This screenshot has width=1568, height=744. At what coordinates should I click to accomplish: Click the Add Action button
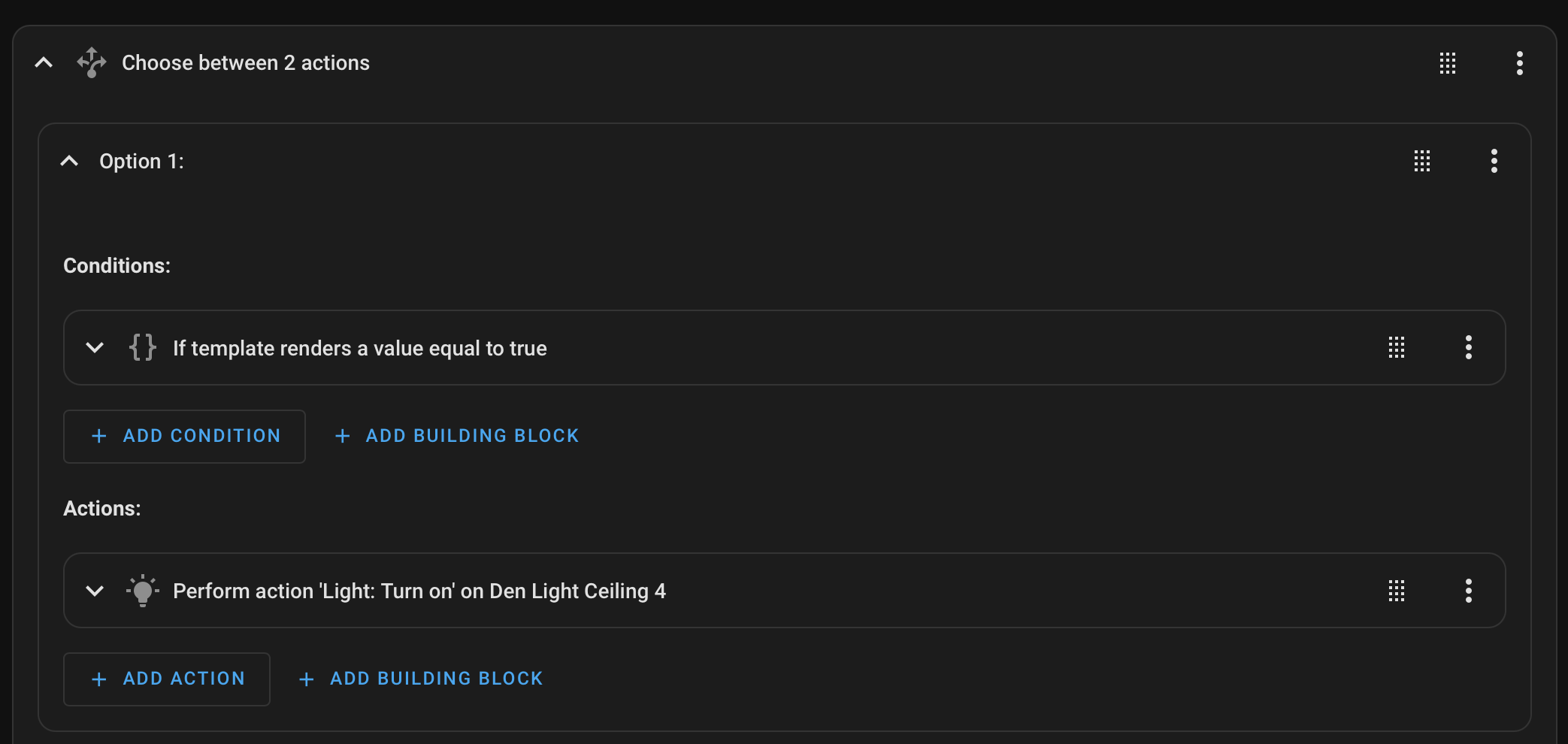point(167,679)
